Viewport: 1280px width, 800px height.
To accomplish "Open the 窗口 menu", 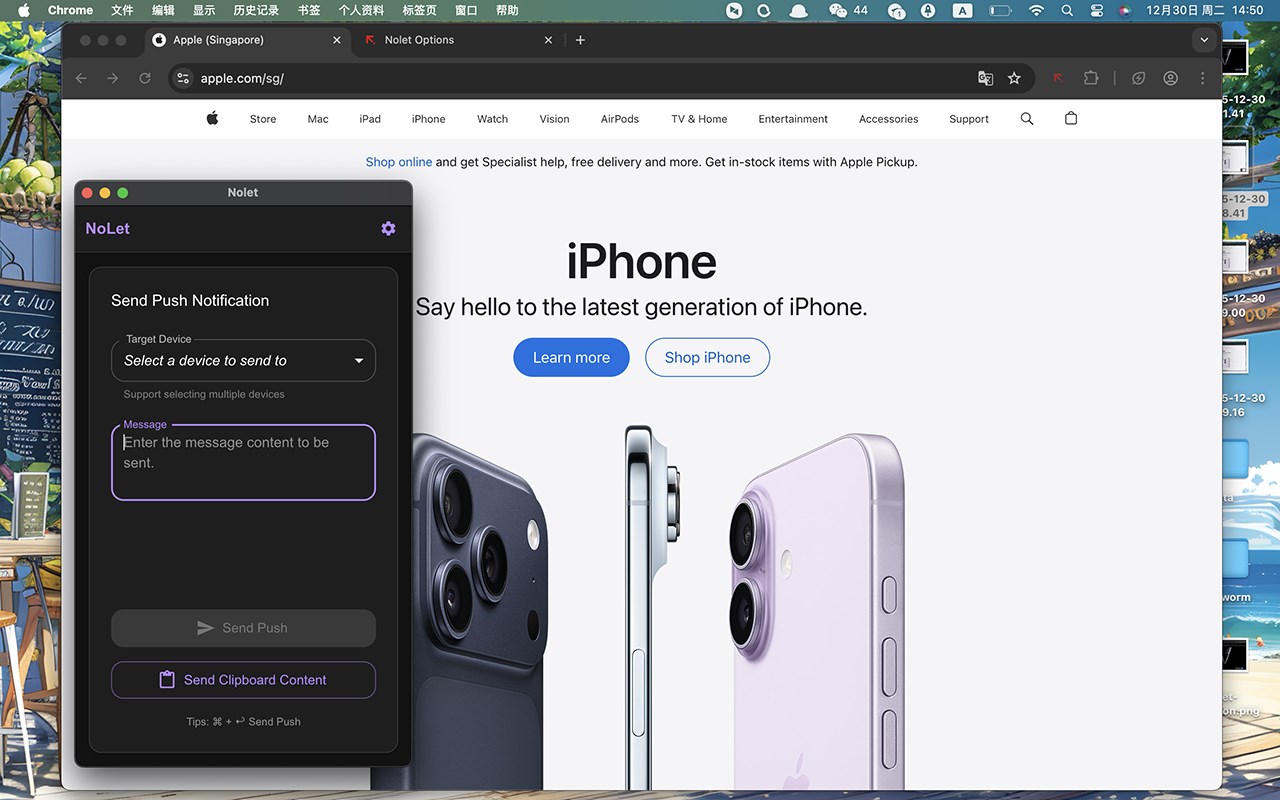I will click(466, 10).
